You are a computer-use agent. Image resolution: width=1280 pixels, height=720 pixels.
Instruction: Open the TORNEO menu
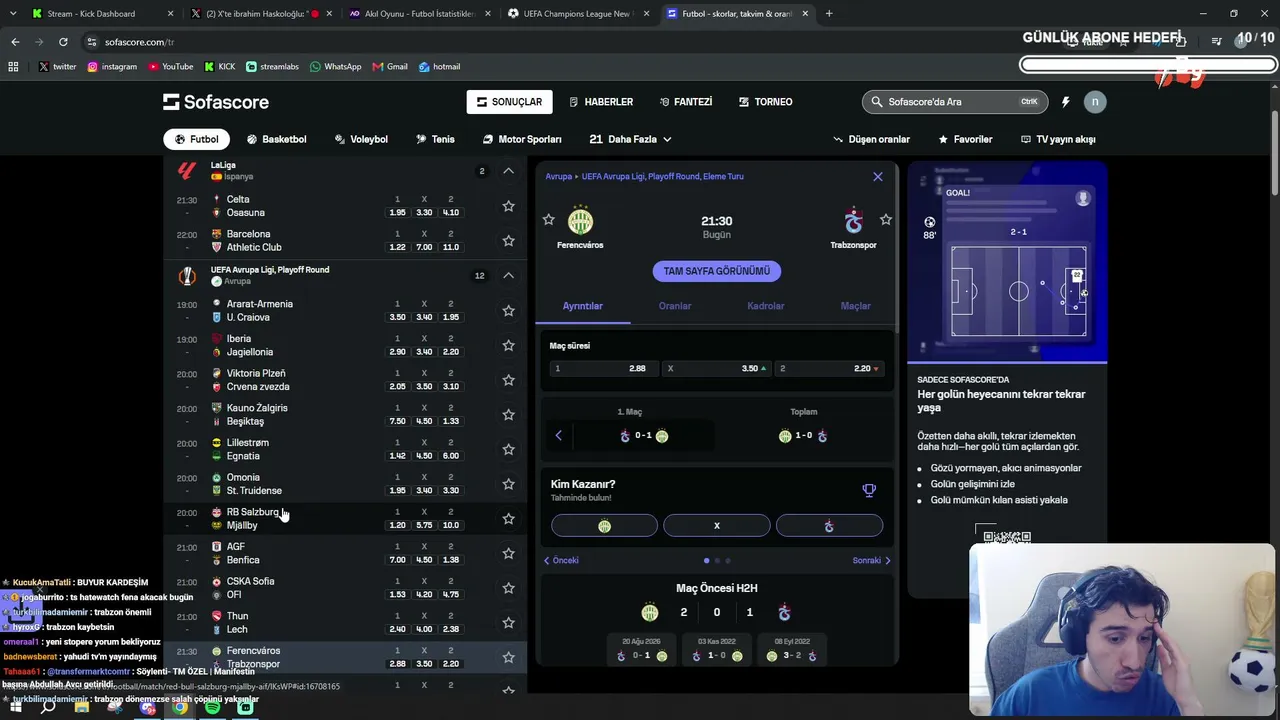point(765,102)
